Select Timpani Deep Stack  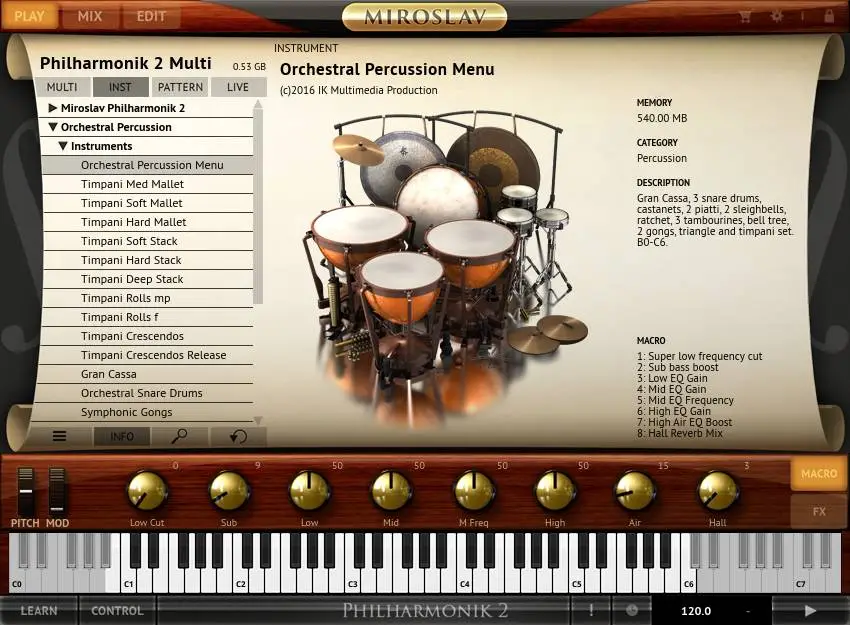(147, 279)
